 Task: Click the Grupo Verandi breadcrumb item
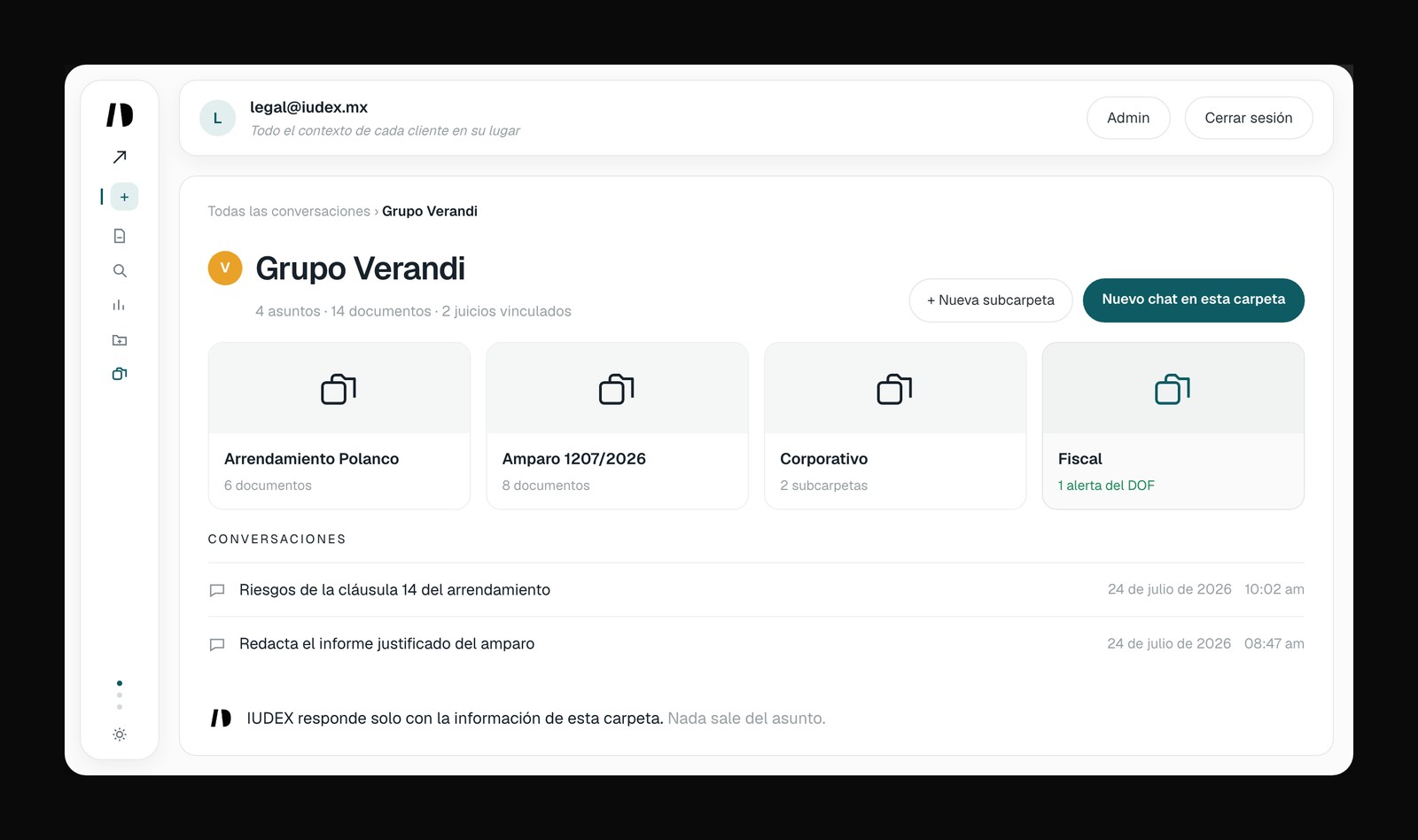430,211
